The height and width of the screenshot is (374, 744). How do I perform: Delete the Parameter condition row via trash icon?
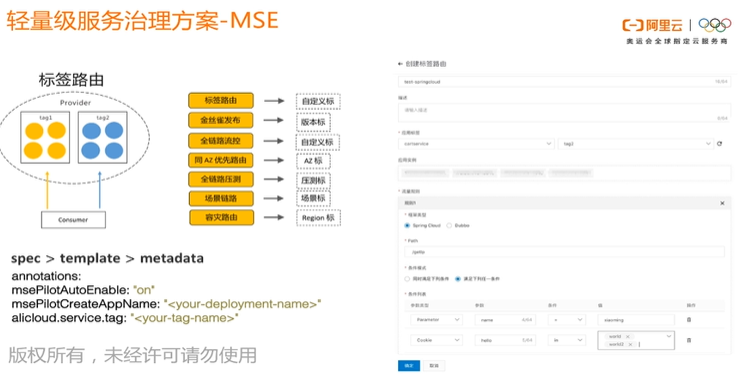689,320
